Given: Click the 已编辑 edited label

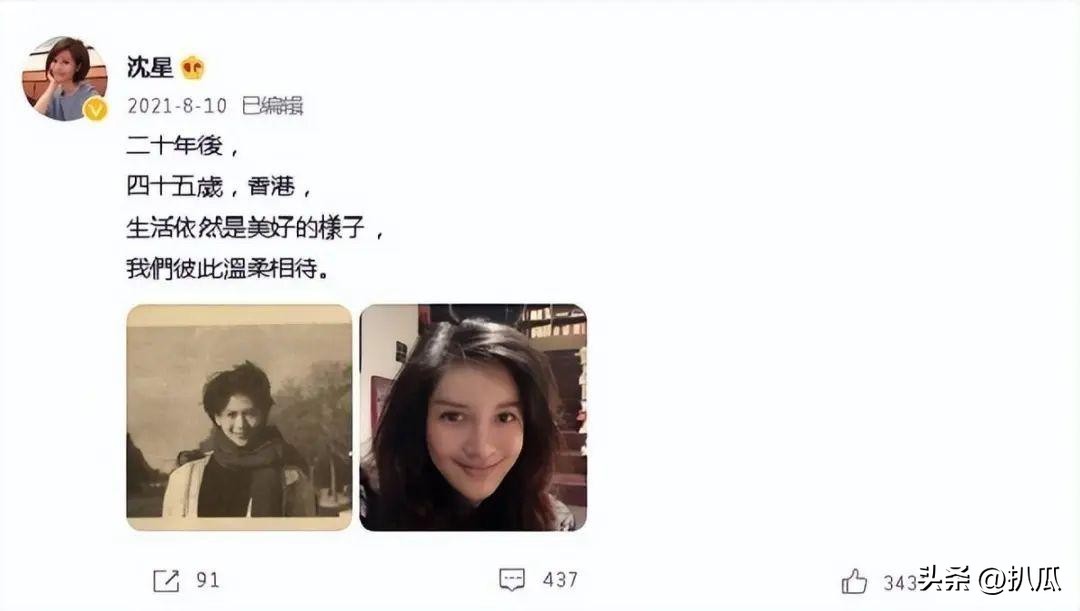Looking at the screenshot, I should click(x=273, y=105).
